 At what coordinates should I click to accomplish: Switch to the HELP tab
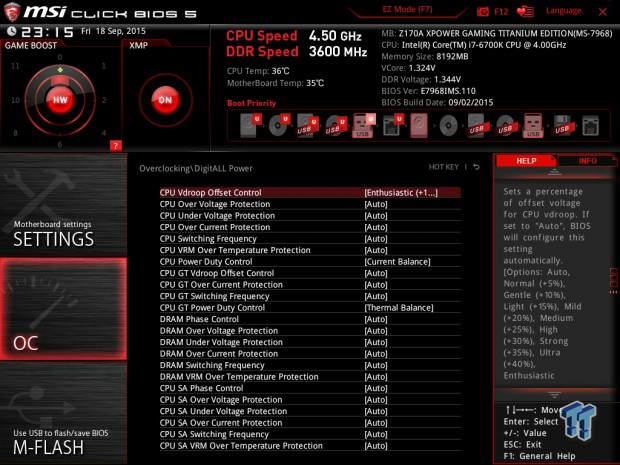(x=526, y=161)
